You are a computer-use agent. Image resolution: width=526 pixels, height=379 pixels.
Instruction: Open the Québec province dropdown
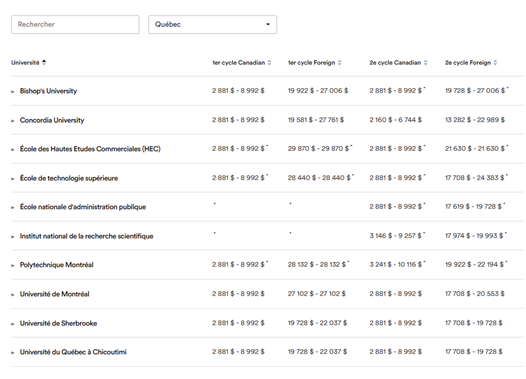click(x=213, y=24)
